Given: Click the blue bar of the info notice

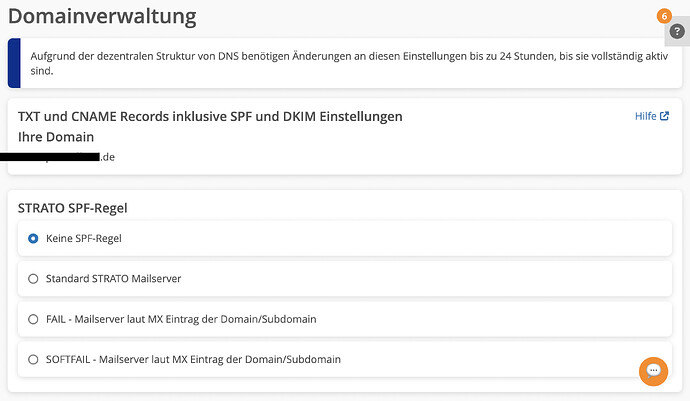Looking at the screenshot, I should pyautogui.click(x=13, y=63).
